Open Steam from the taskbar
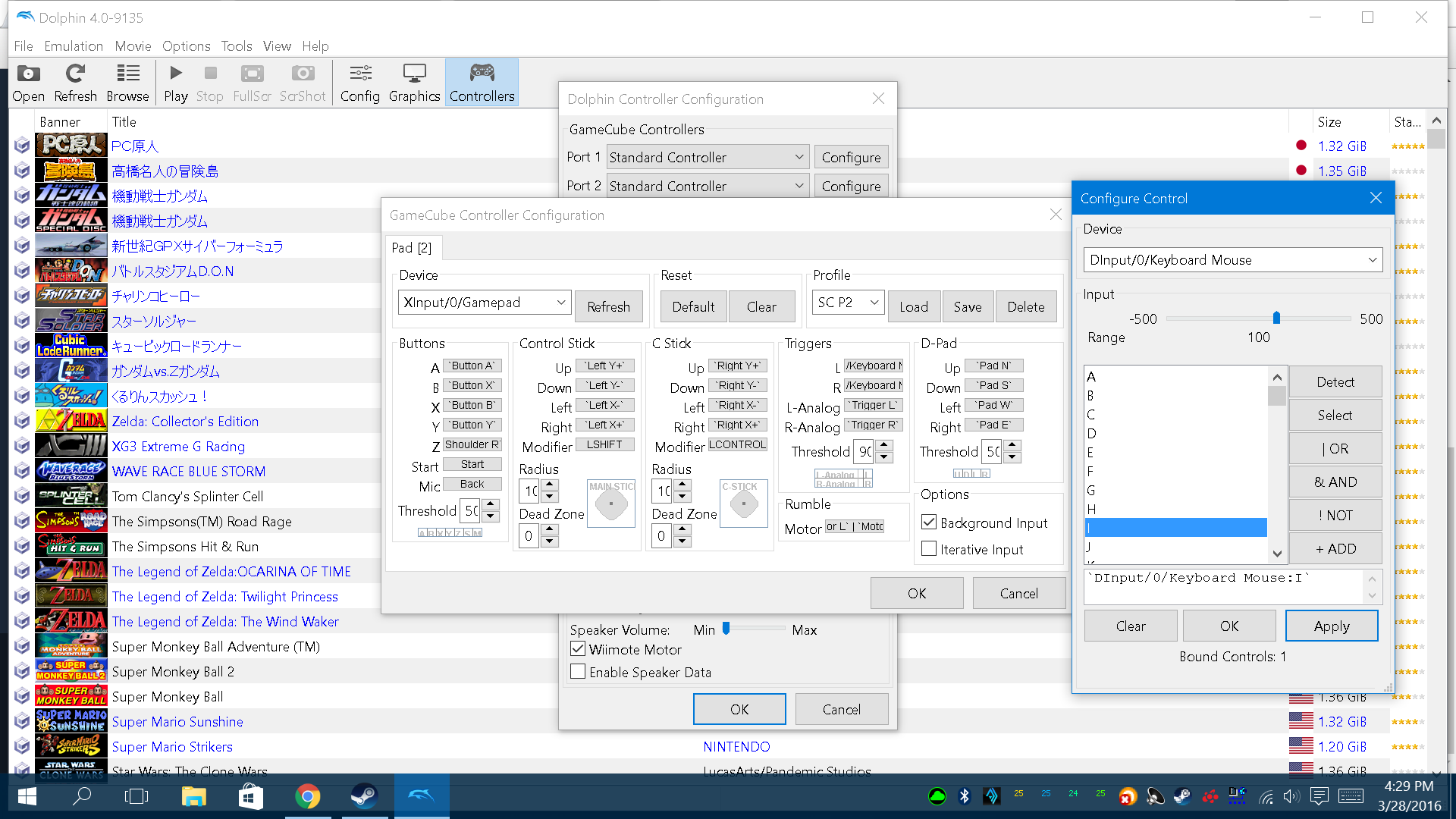1456x819 pixels. pos(364,796)
